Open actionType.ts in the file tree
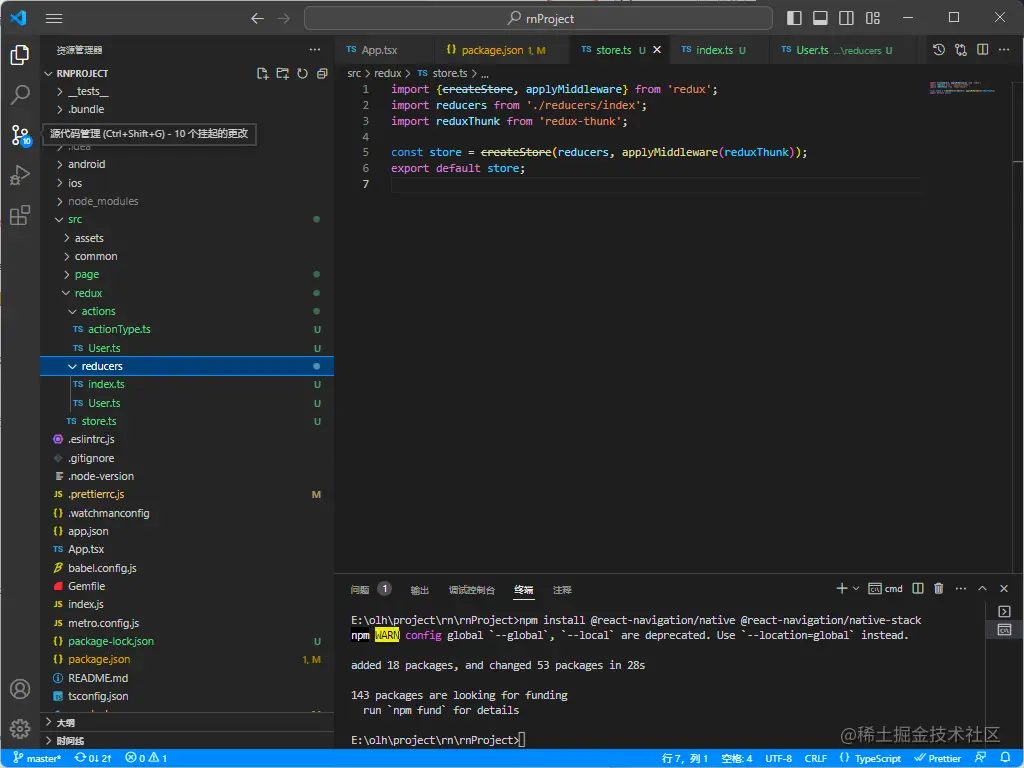The image size is (1024, 768). tap(119, 329)
